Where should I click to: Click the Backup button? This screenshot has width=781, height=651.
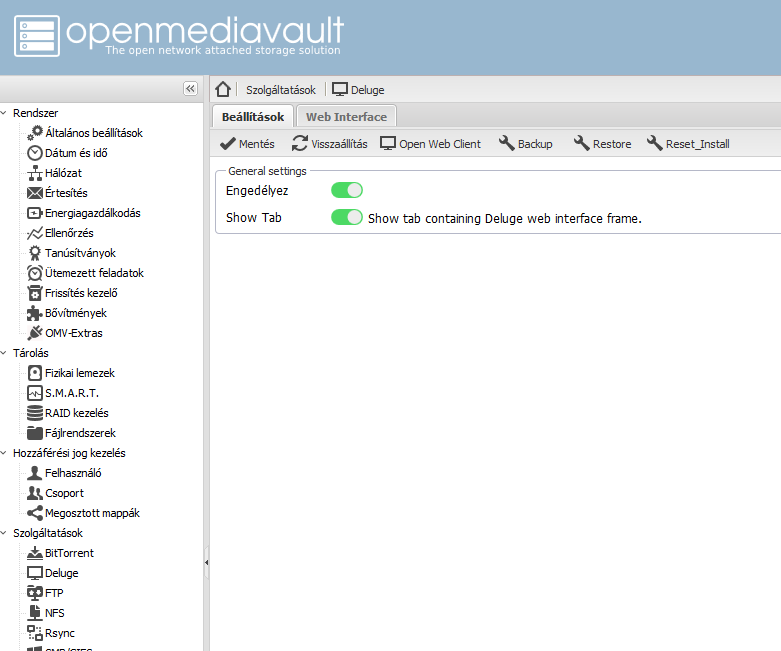pos(525,144)
